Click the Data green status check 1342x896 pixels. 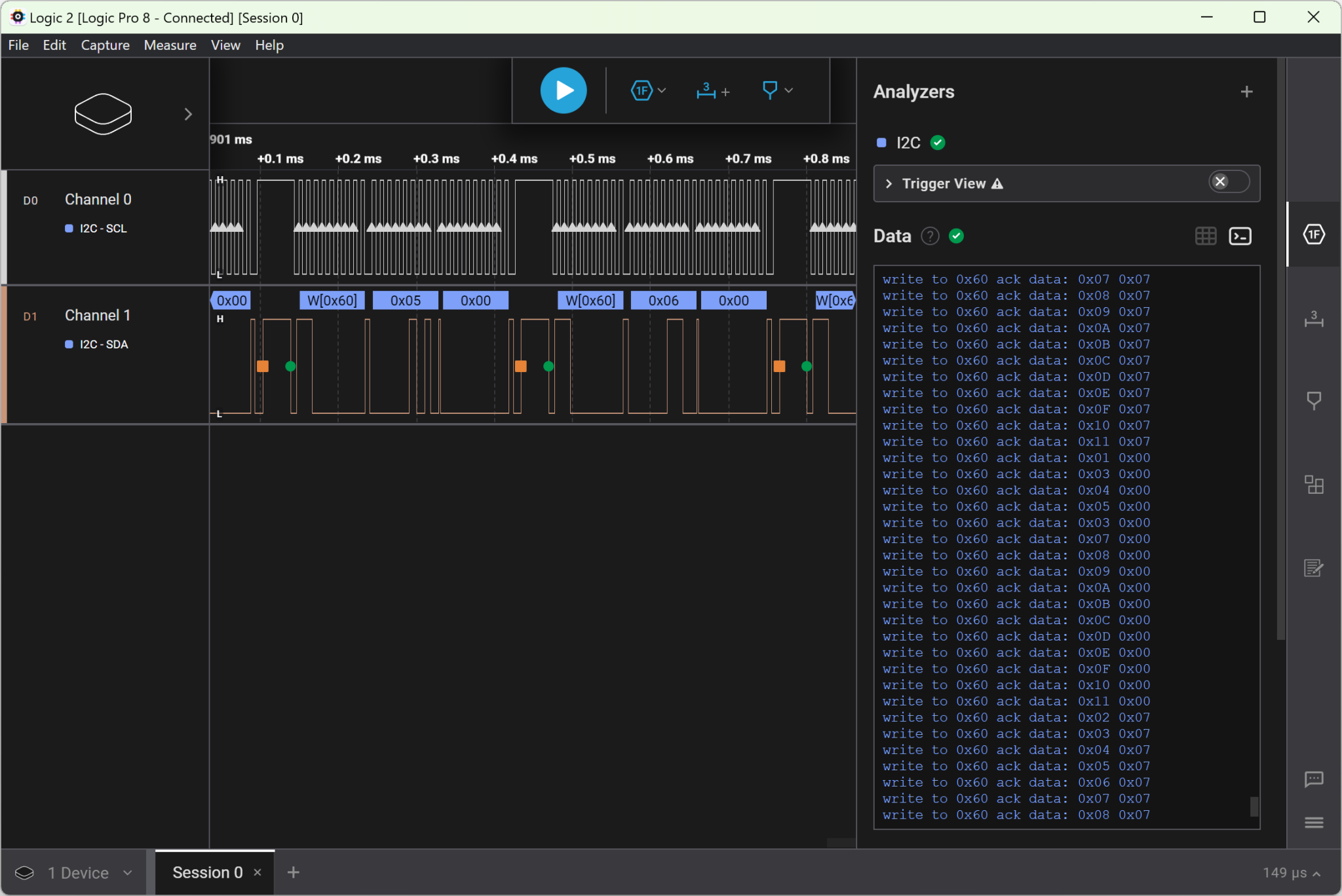tap(957, 236)
